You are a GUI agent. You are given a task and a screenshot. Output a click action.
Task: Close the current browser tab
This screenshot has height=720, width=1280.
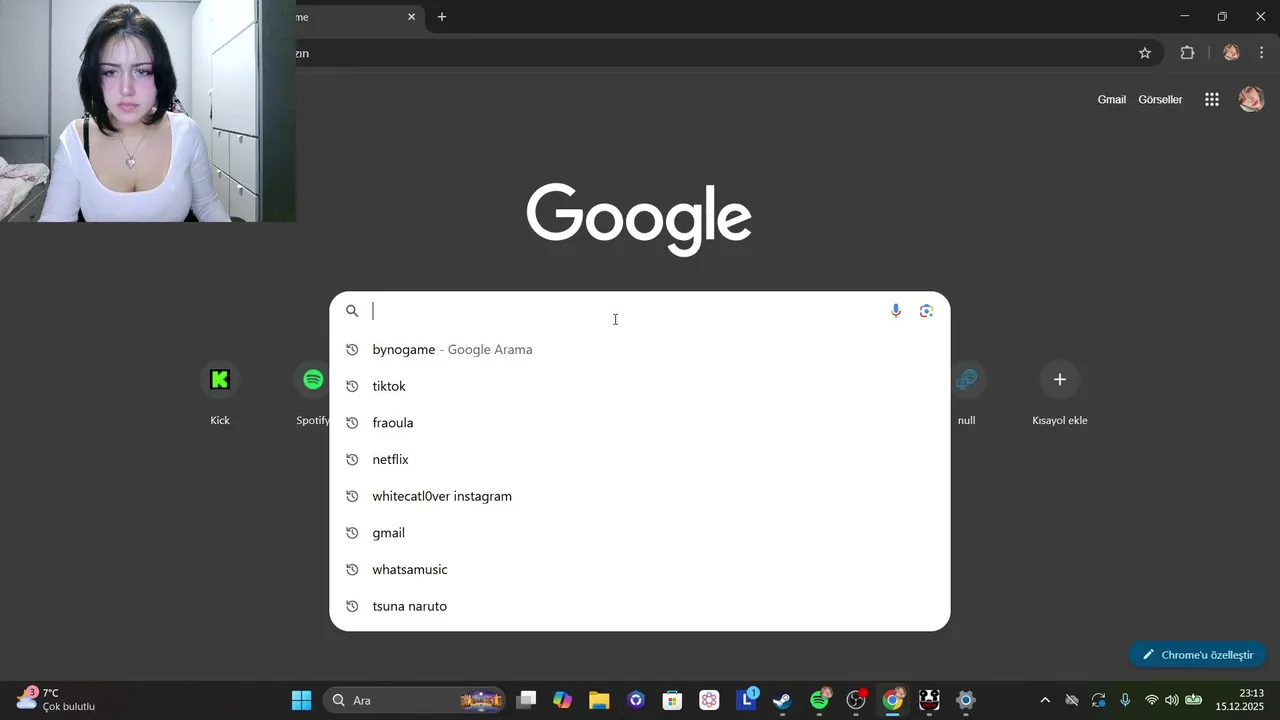point(411,17)
